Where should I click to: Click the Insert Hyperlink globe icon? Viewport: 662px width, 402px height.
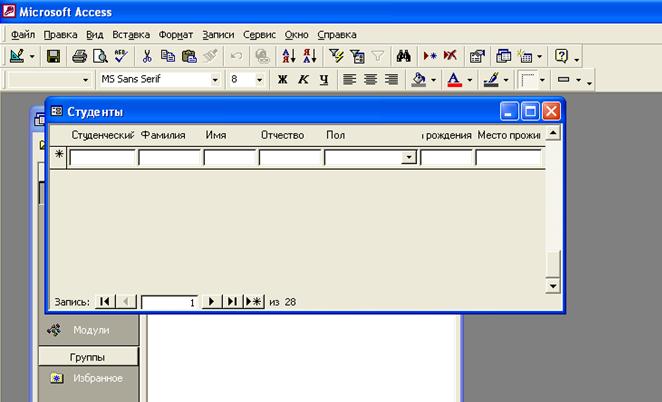click(x=262, y=56)
